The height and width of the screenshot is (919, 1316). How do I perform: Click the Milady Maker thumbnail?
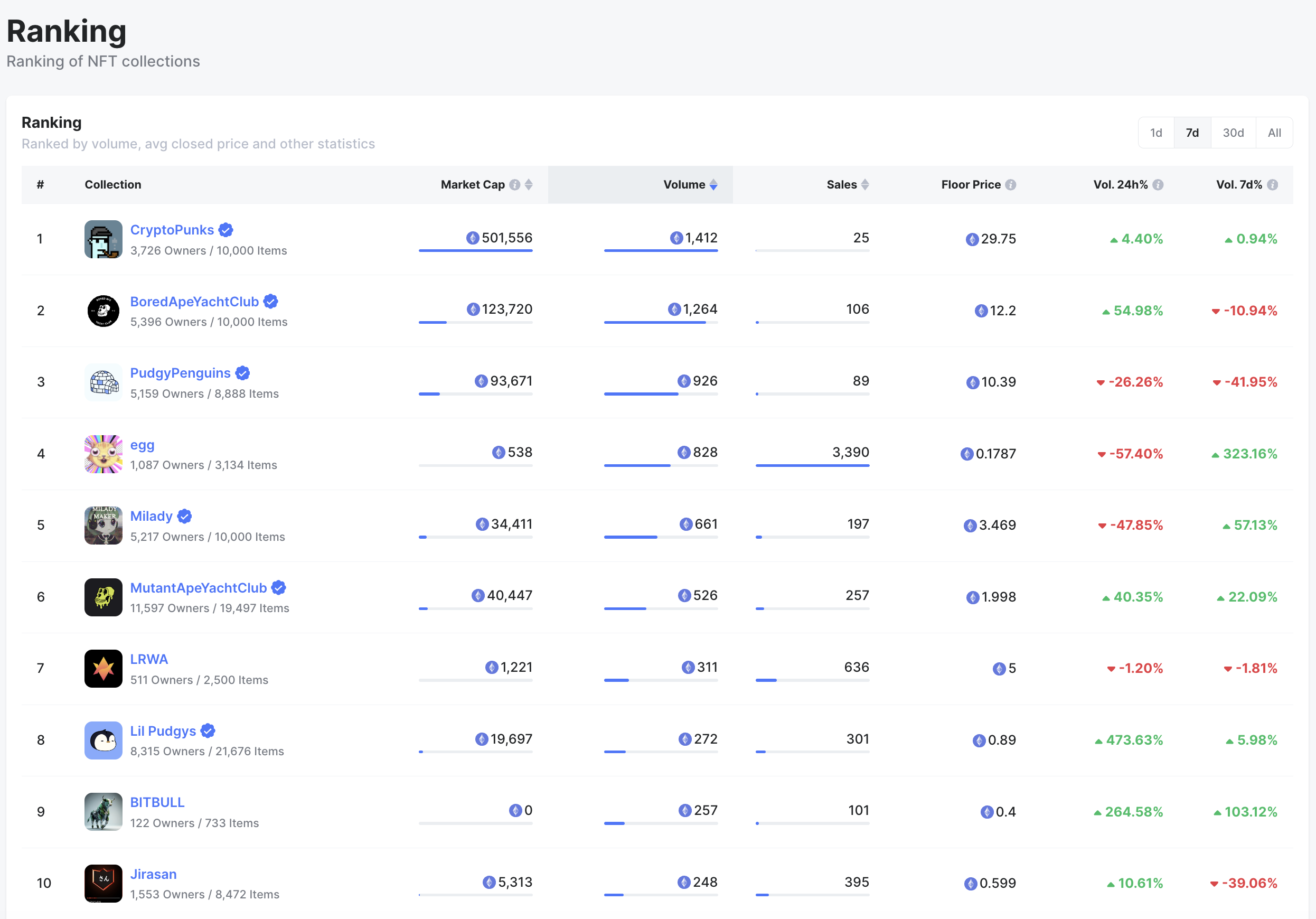[103, 525]
